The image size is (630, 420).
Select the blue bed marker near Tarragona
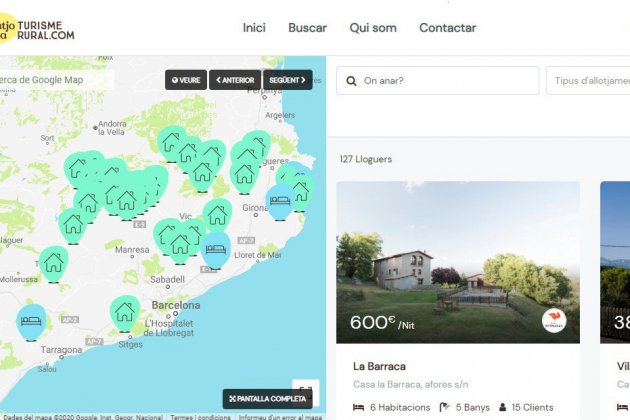[x=31, y=322]
